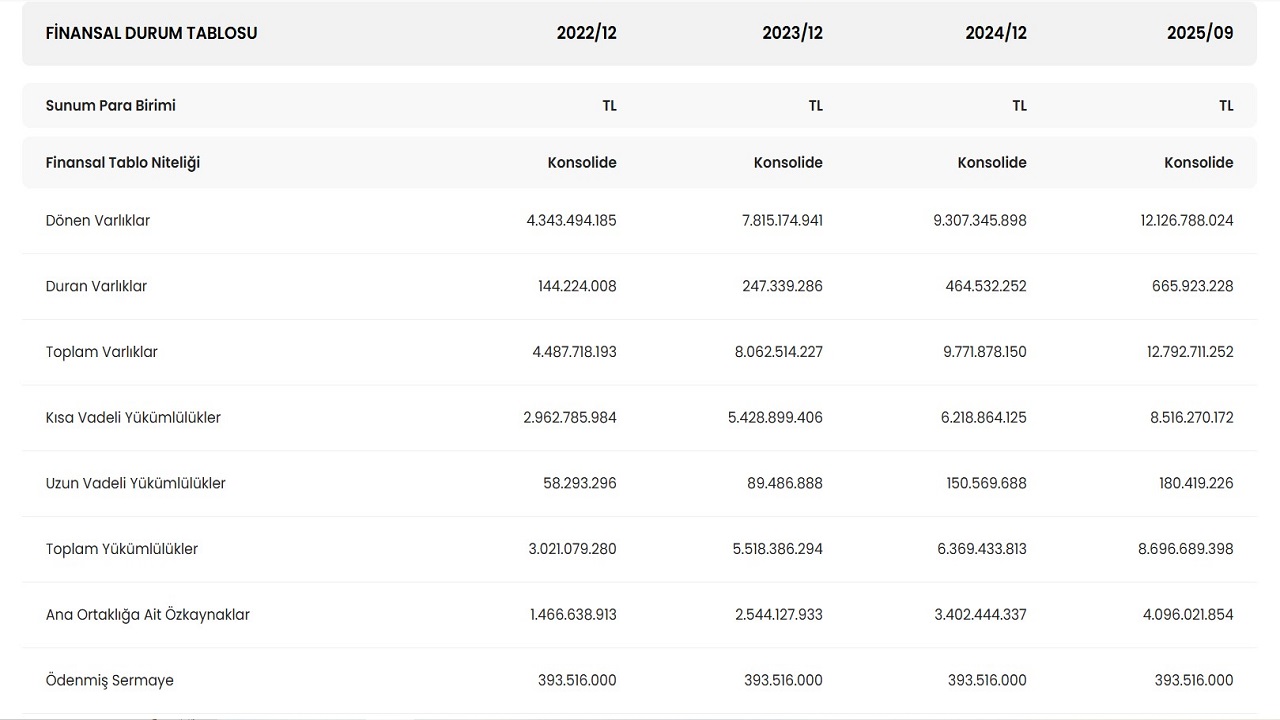Select the Toplam Varlıklar row label

pos(102,352)
